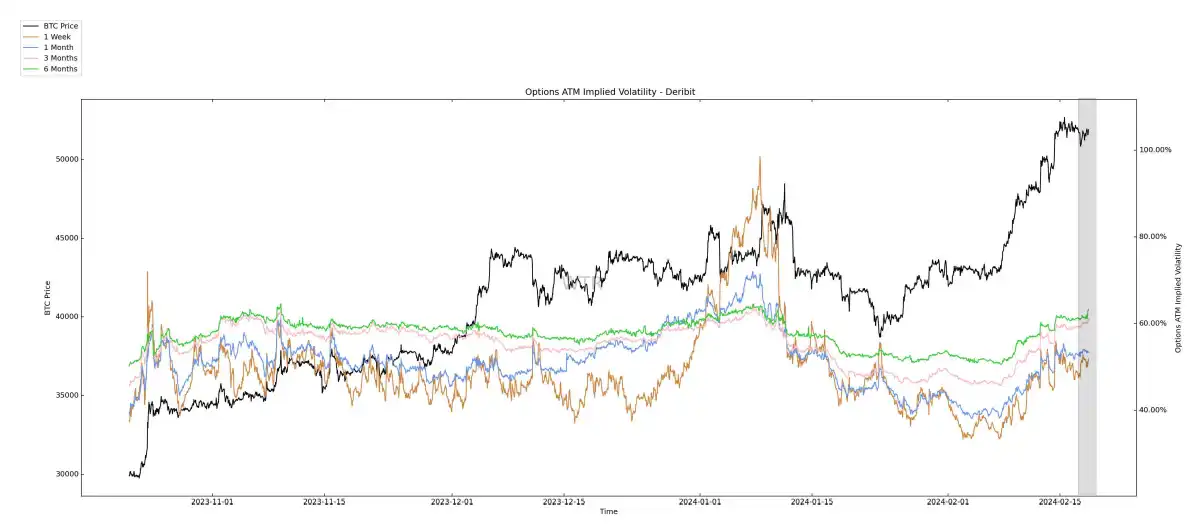
Task: Click the '2024-01-15' date tick label
Action: pos(813,503)
